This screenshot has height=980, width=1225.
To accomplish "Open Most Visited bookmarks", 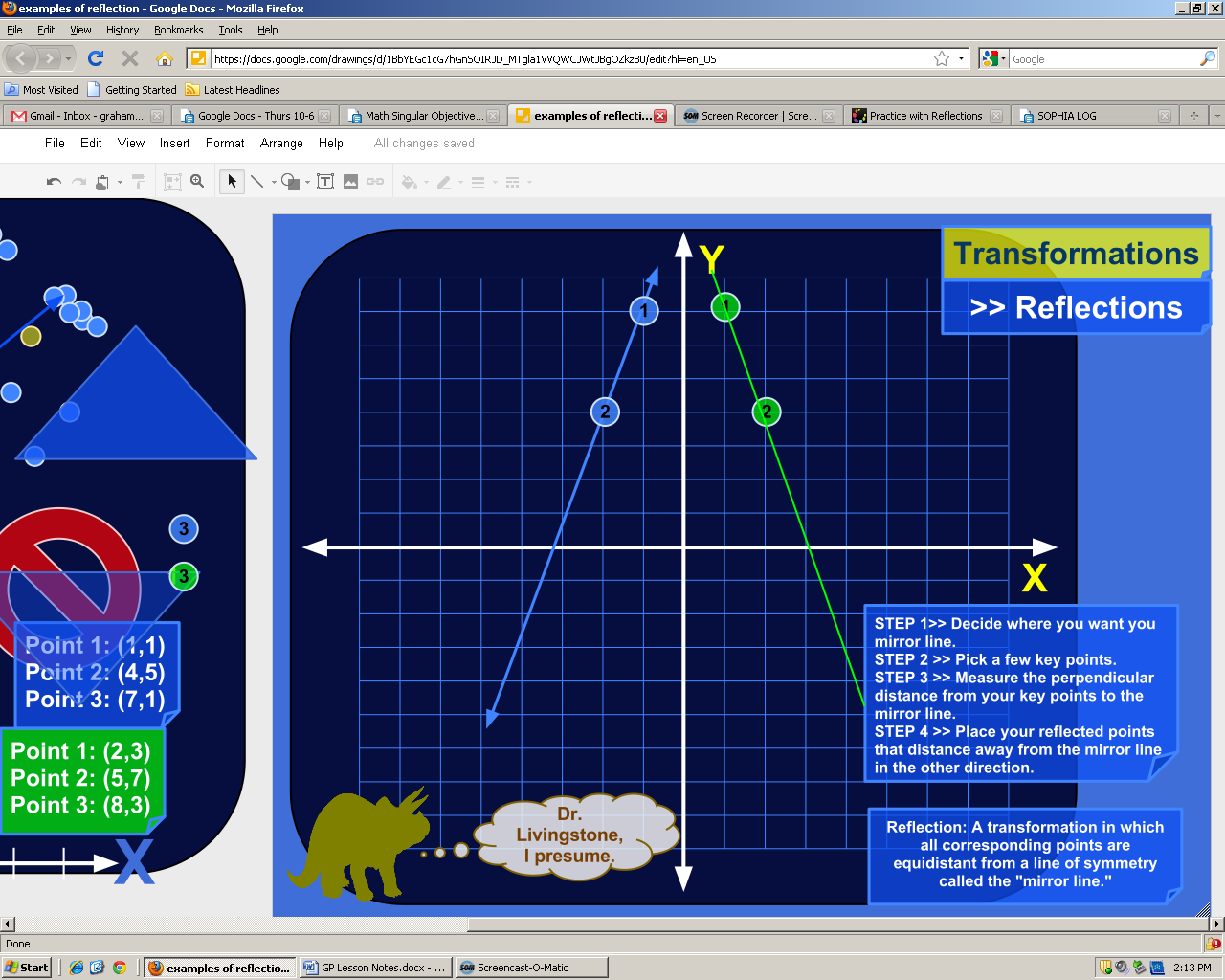I will click(41, 89).
